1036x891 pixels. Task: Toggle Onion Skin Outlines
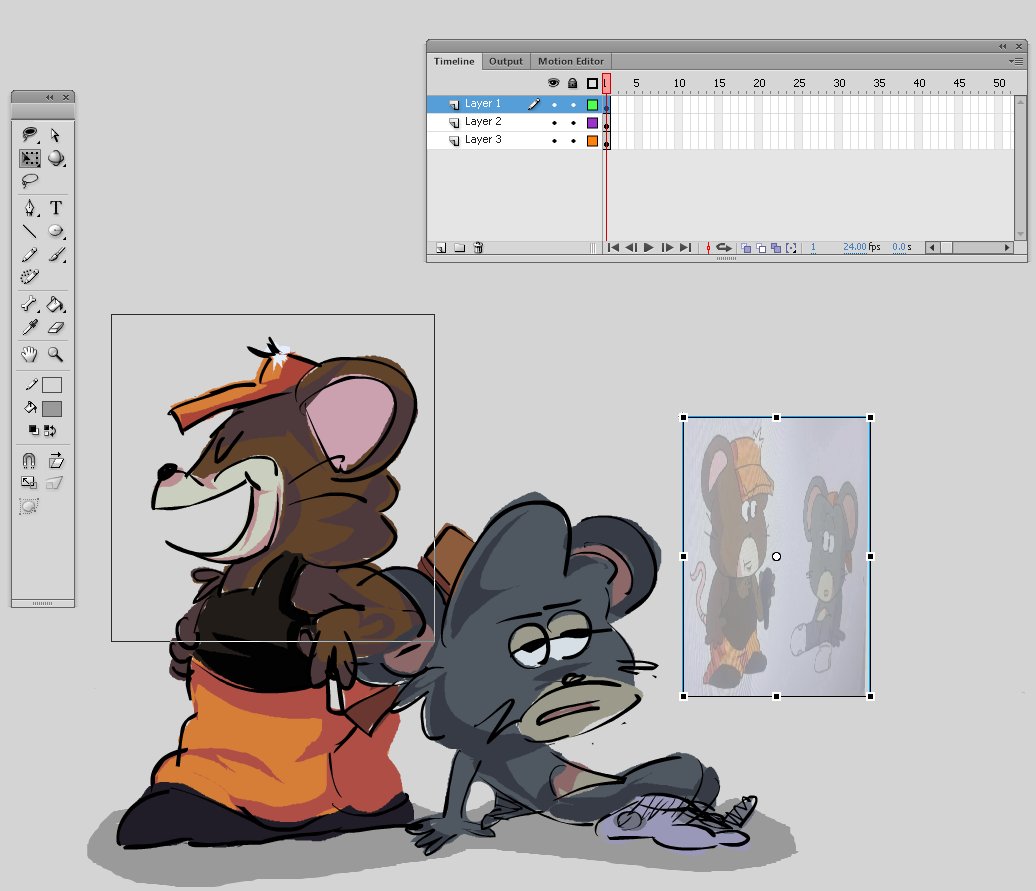761,248
